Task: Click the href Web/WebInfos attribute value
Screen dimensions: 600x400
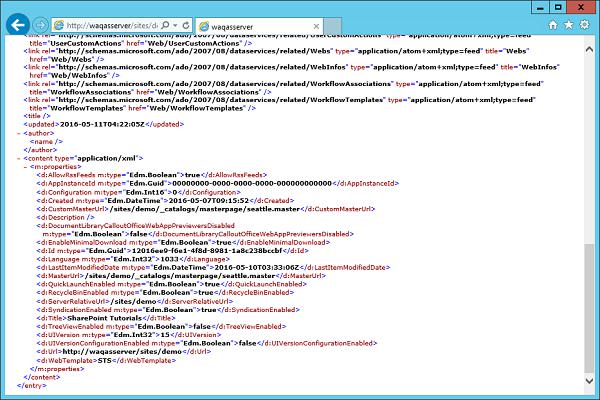Action: coord(78,75)
